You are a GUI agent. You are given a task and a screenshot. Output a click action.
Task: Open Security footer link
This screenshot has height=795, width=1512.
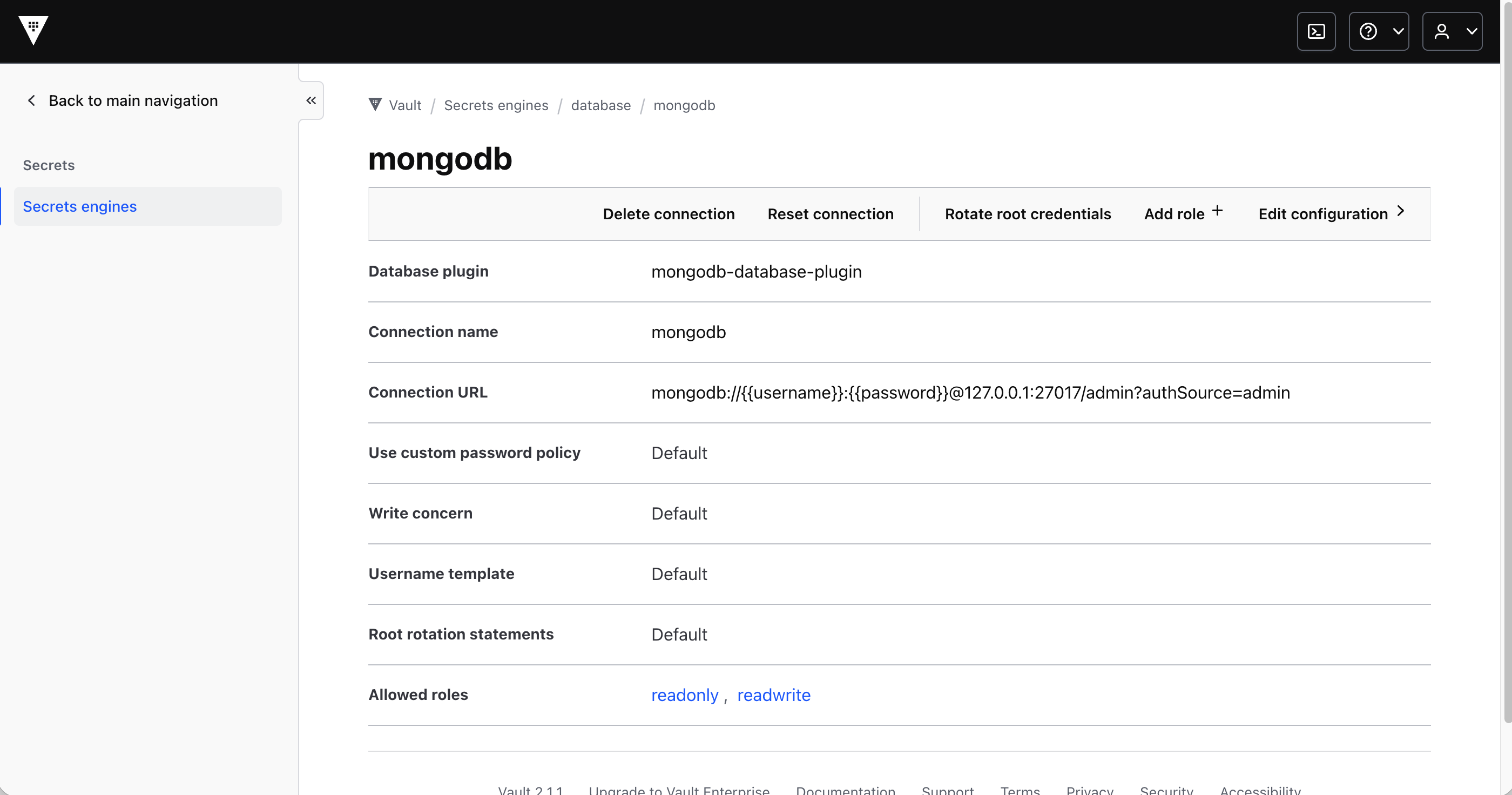(x=1166, y=789)
